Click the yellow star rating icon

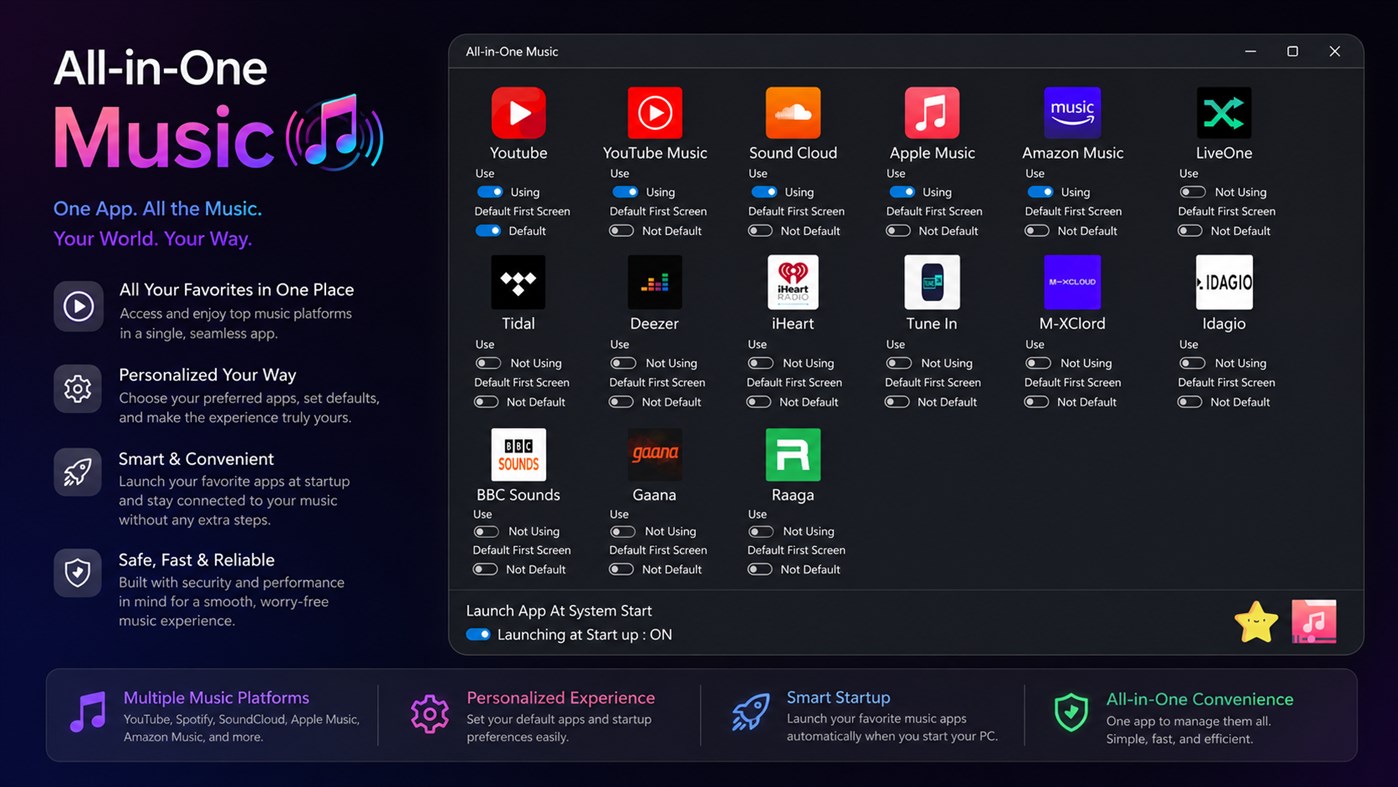click(1256, 622)
